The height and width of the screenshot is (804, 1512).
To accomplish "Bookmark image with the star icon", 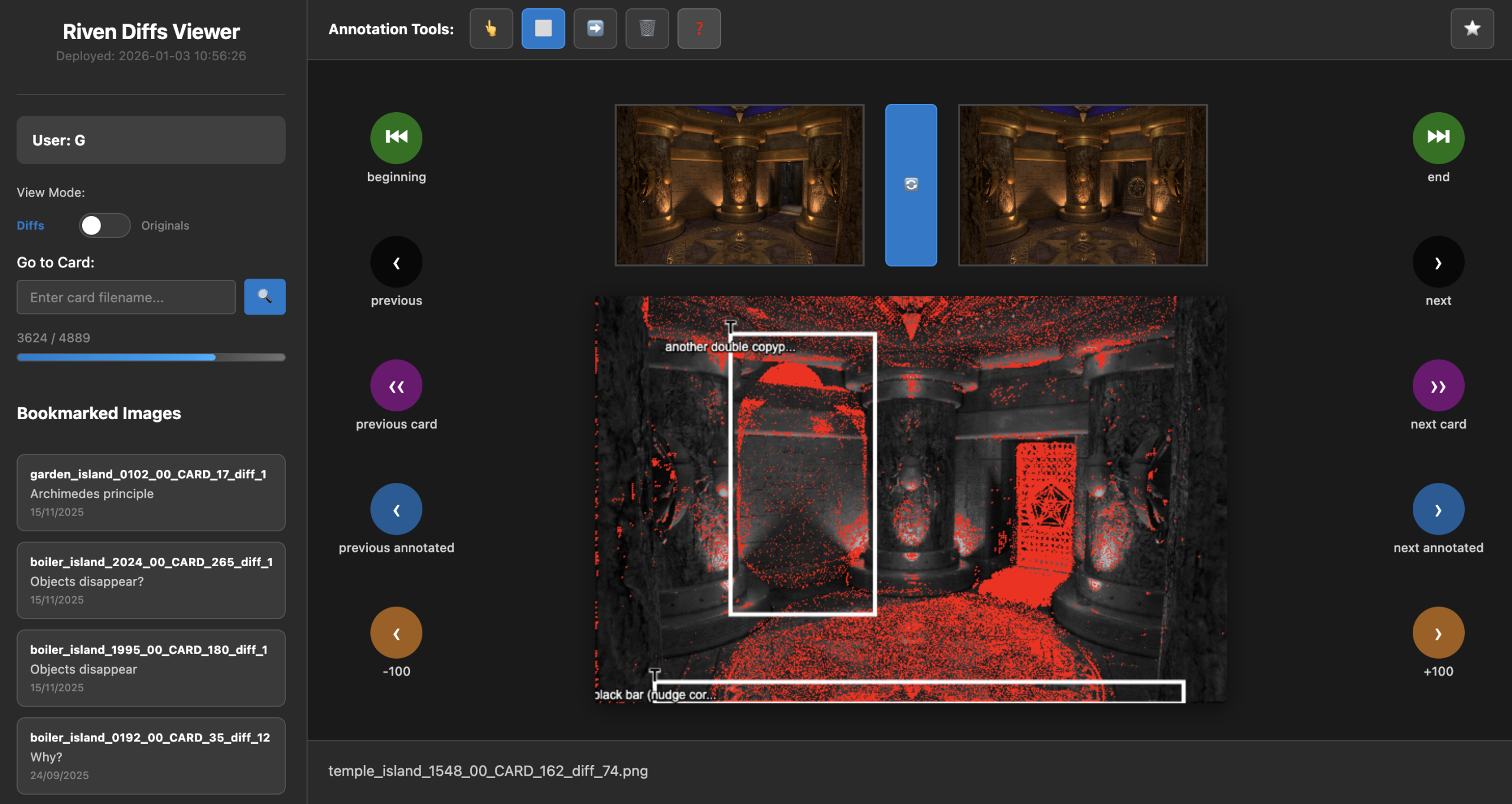I will click(x=1471, y=28).
